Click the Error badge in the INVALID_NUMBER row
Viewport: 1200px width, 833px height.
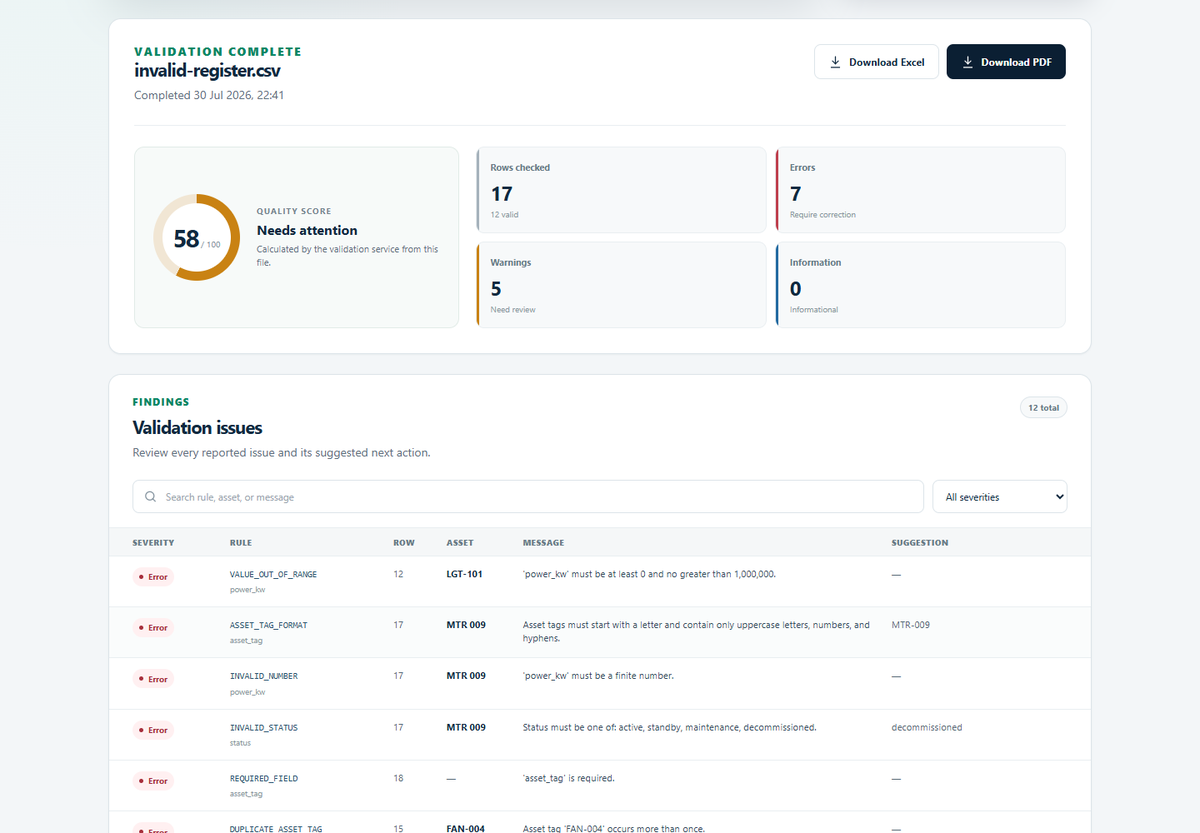click(x=153, y=679)
